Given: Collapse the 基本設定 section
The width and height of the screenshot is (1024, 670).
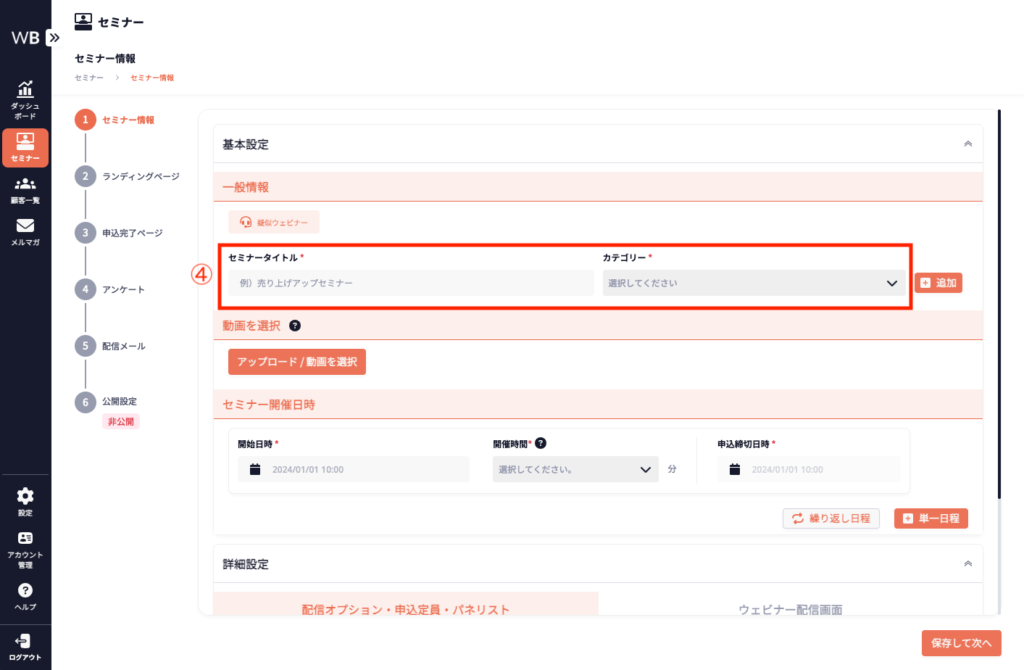Looking at the screenshot, I should 967,144.
